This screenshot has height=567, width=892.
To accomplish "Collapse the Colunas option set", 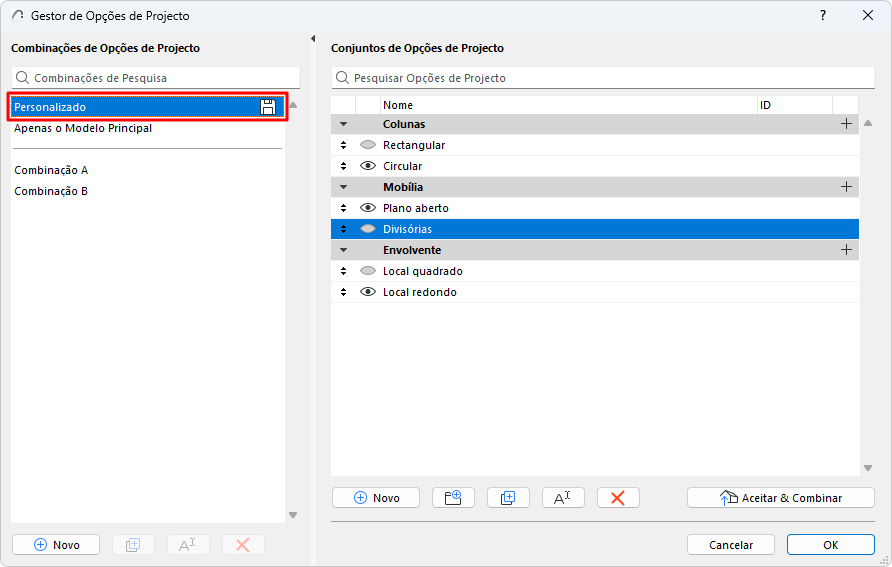I will 343,124.
